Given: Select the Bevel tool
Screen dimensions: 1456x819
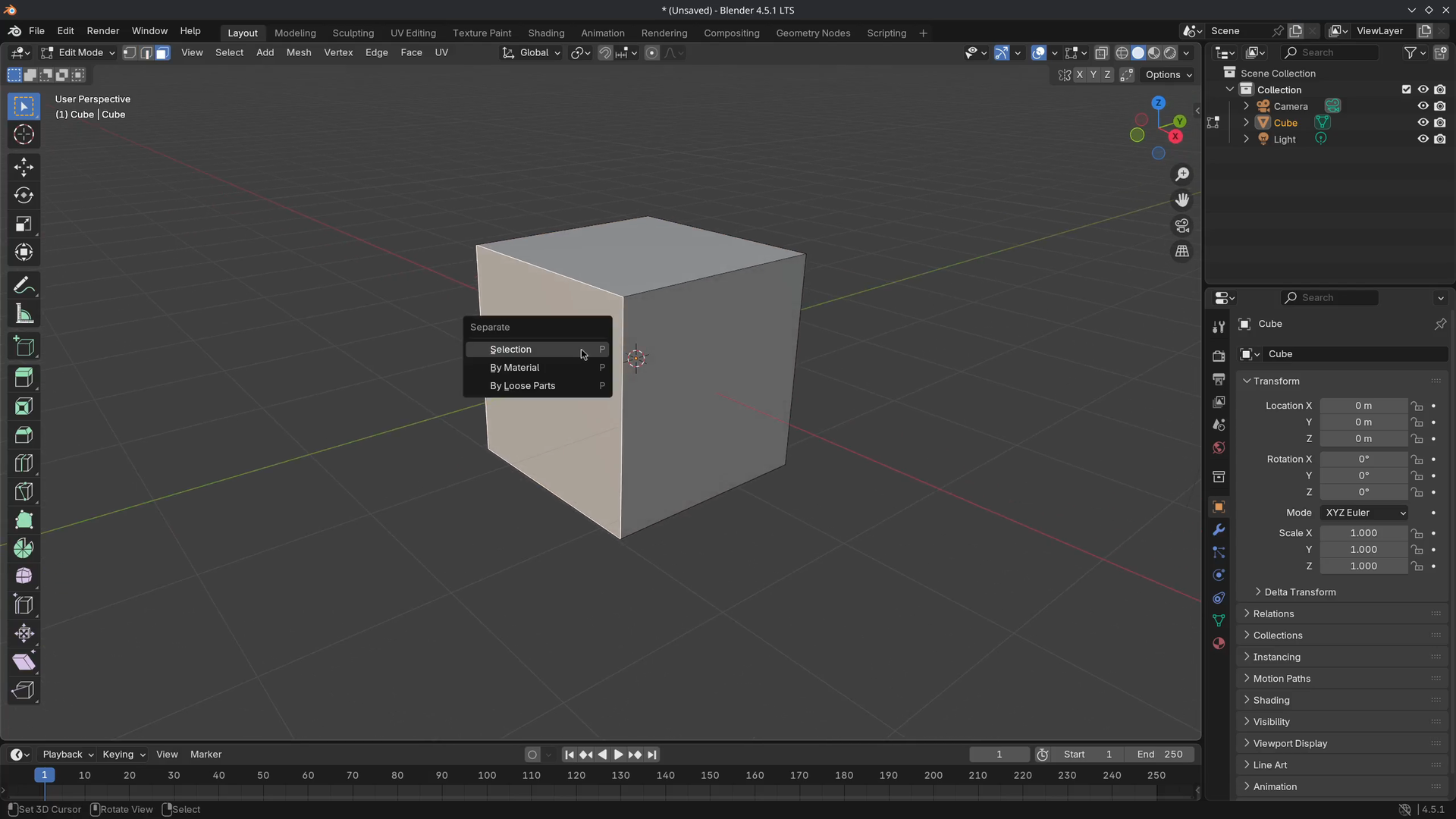Looking at the screenshot, I should tap(24, 435).
